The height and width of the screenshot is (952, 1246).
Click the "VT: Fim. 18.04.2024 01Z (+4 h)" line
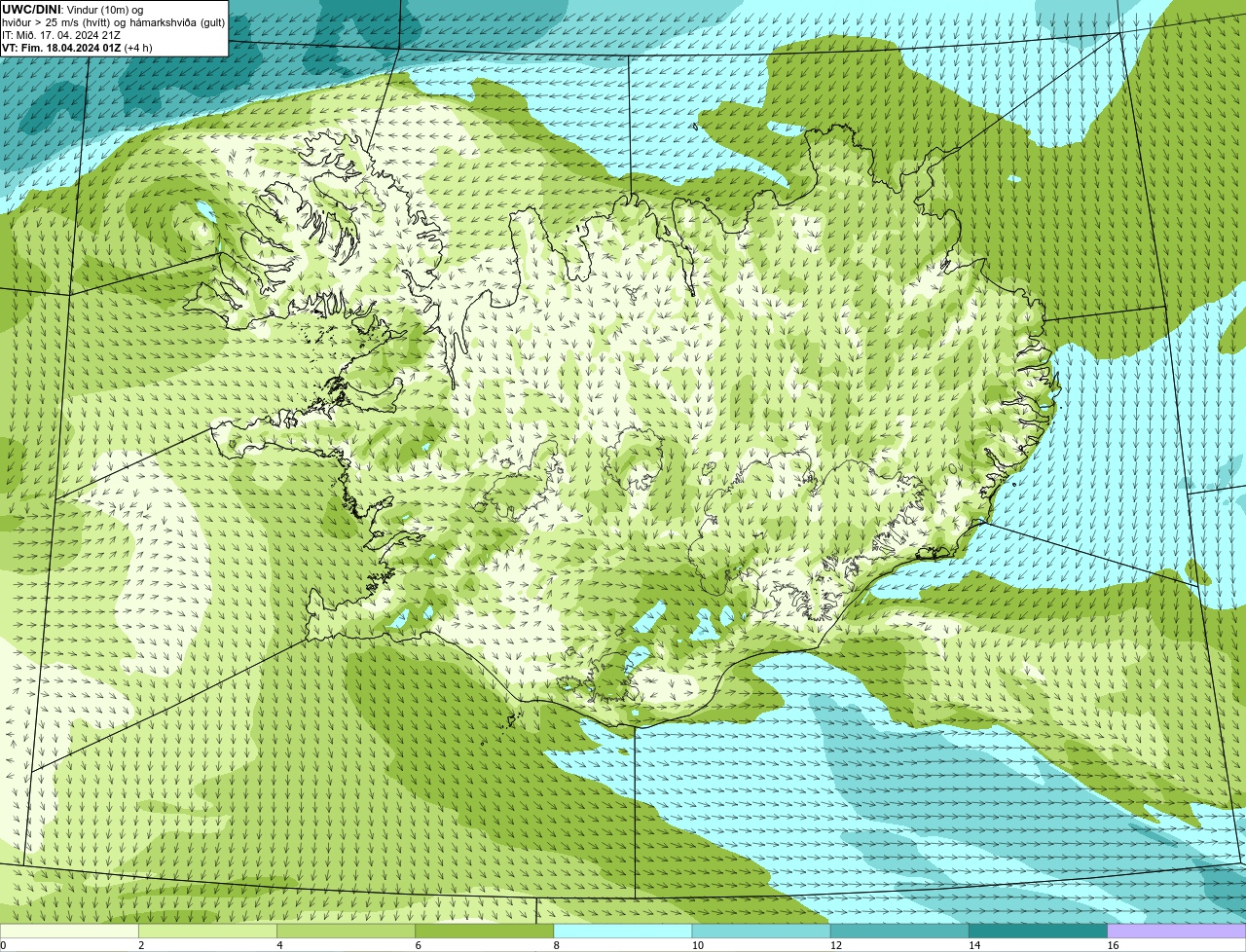coord(77,48)
